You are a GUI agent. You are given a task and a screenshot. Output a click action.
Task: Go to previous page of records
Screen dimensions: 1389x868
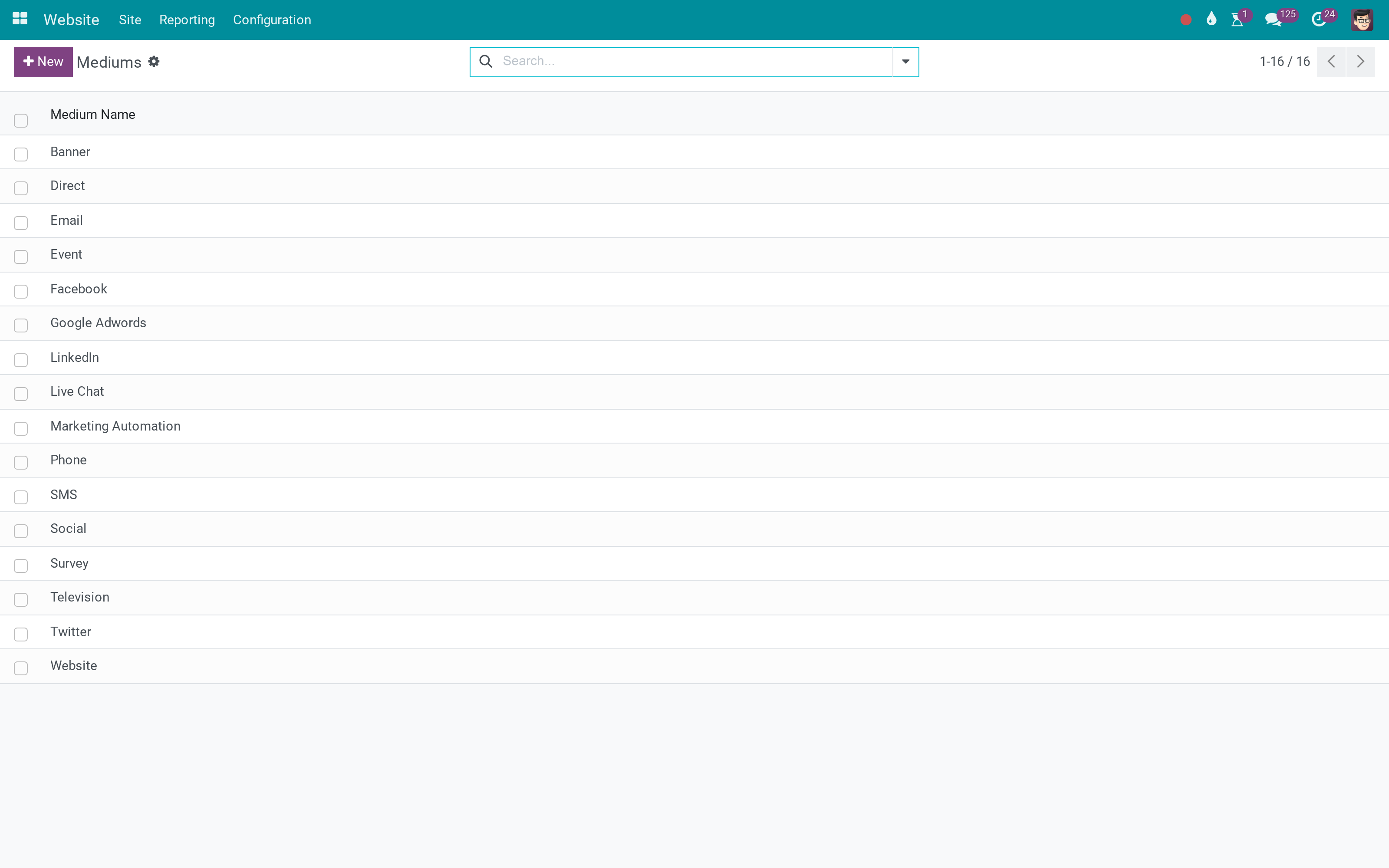pyautogui.click(x=1331, y=62)
